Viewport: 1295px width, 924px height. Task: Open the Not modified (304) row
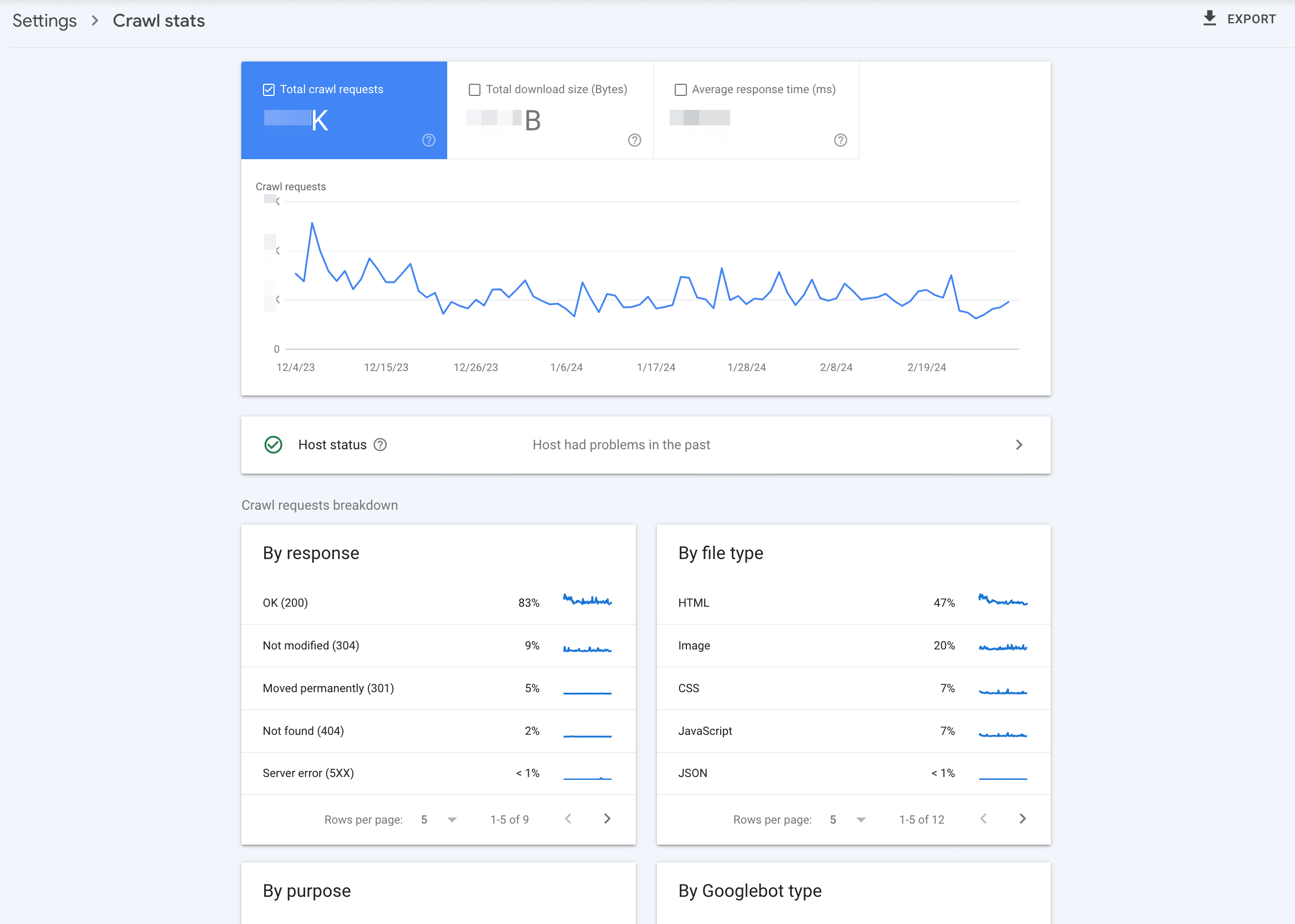[438, 646]
